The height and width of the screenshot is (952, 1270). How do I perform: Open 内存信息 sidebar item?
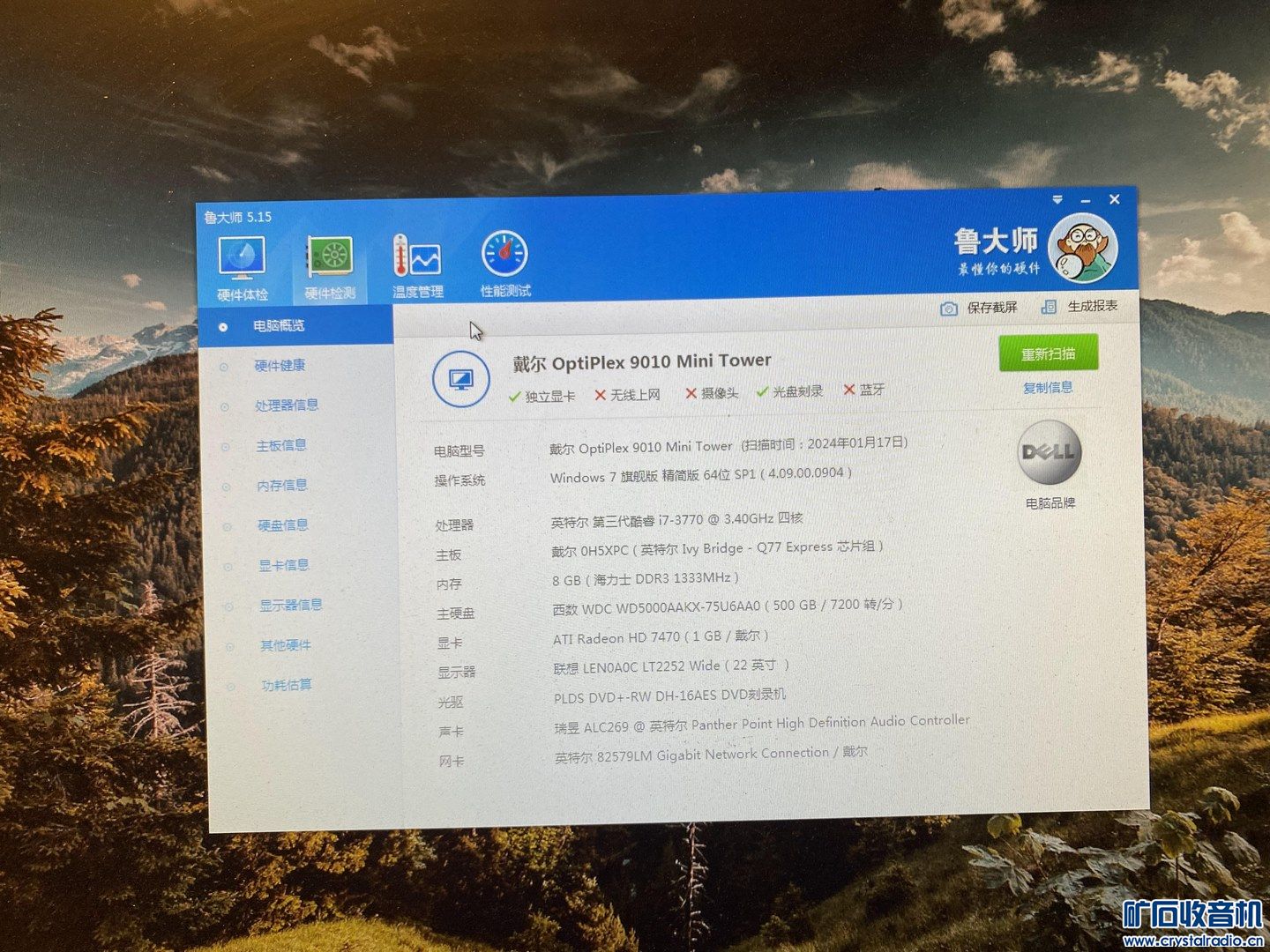tap(282, 486)
